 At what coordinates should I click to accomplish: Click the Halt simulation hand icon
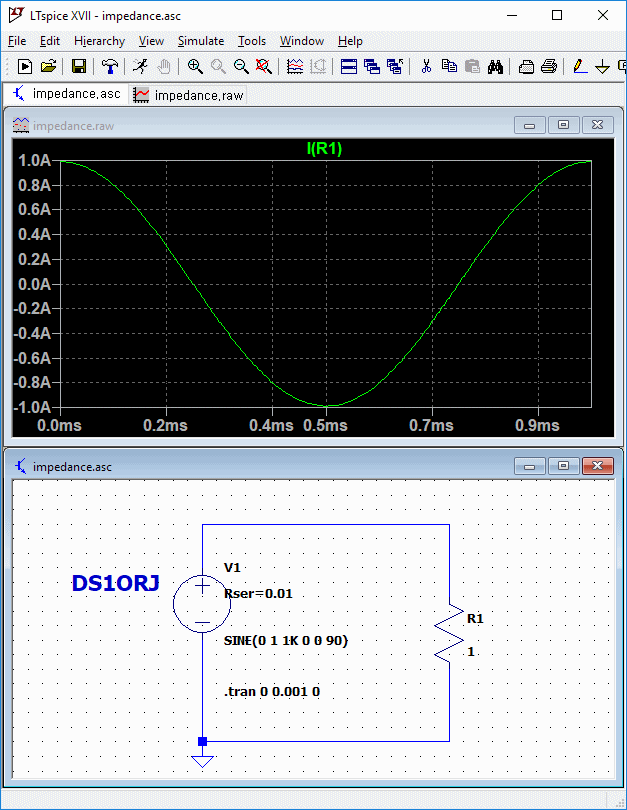164,66
